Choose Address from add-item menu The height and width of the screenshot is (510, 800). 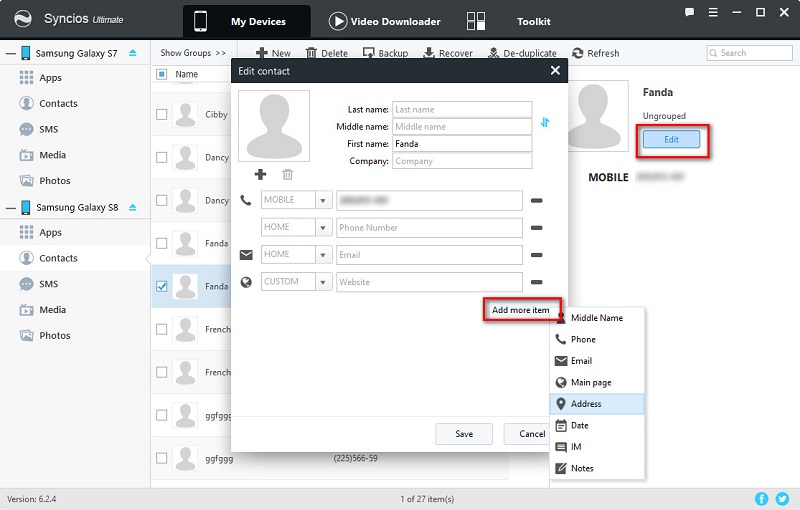tap(597, 403)
